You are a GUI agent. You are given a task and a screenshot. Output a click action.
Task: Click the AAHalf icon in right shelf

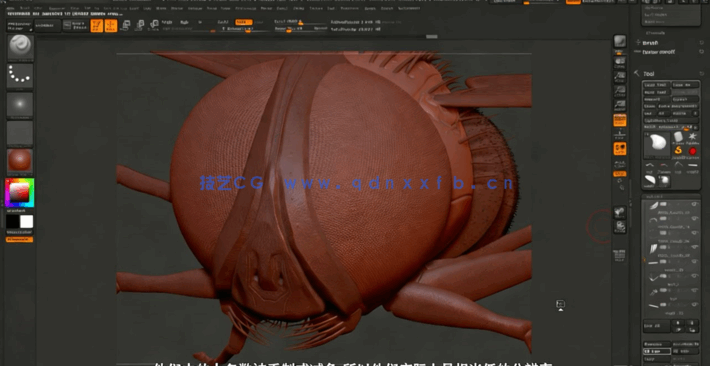coord(619,106)
